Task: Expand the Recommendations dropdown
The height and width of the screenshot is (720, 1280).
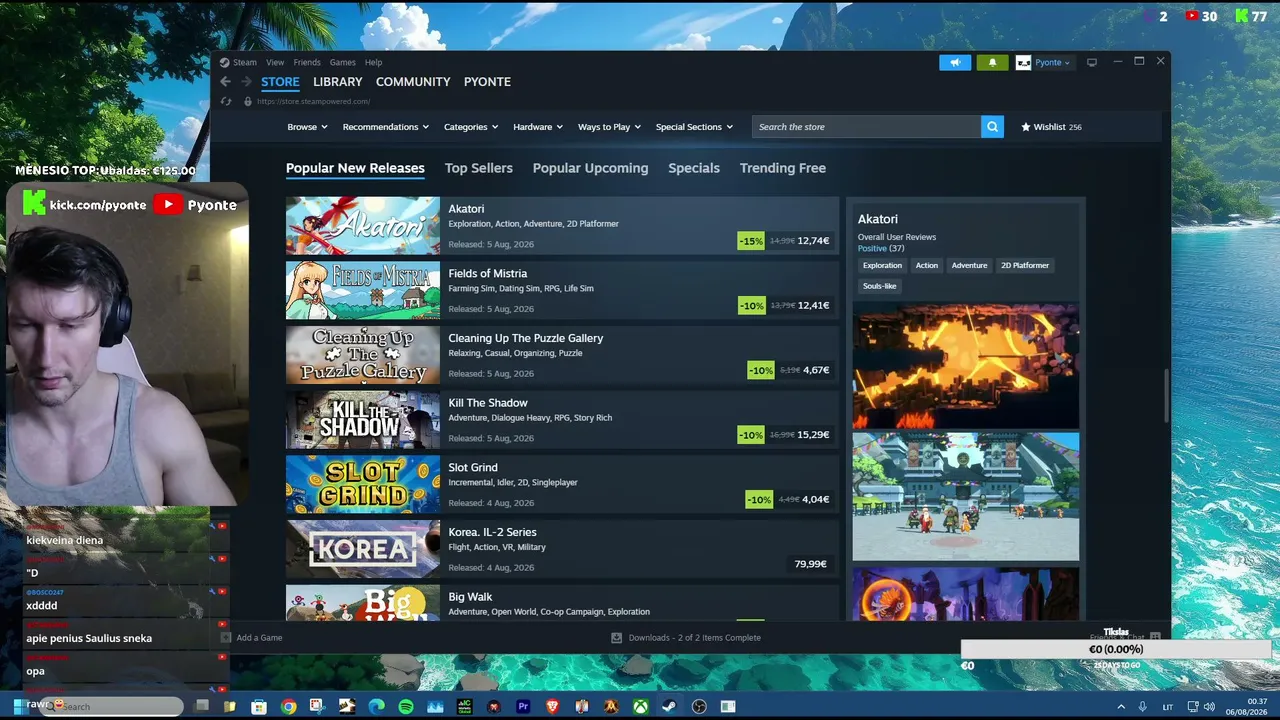Action: click(x=385, y=127)
